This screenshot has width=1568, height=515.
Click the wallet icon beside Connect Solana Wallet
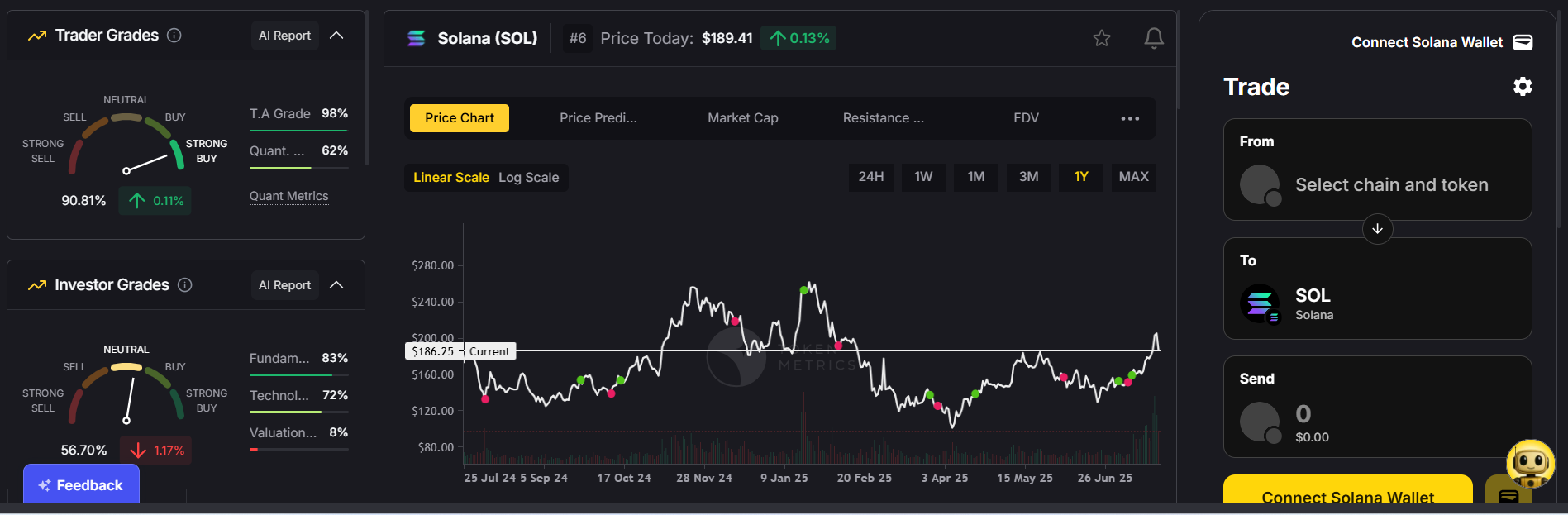[1523, 42]
